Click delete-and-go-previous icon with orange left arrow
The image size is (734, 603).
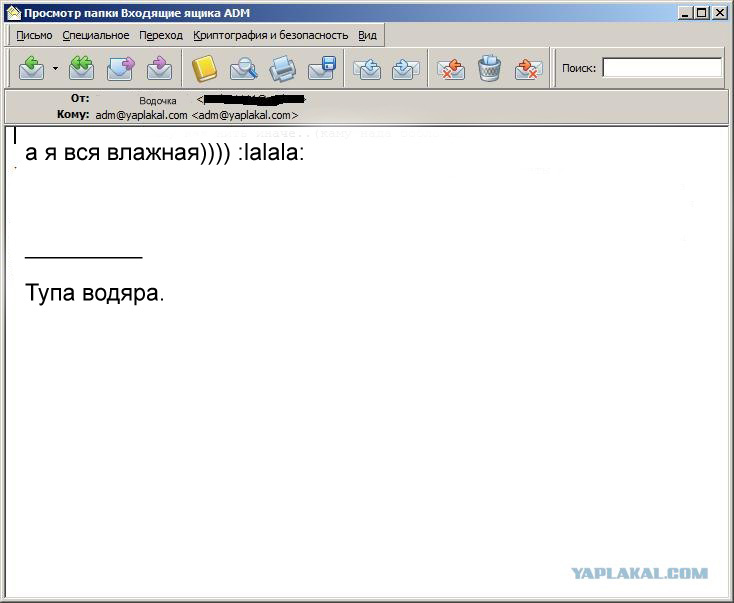click(451, 68)
